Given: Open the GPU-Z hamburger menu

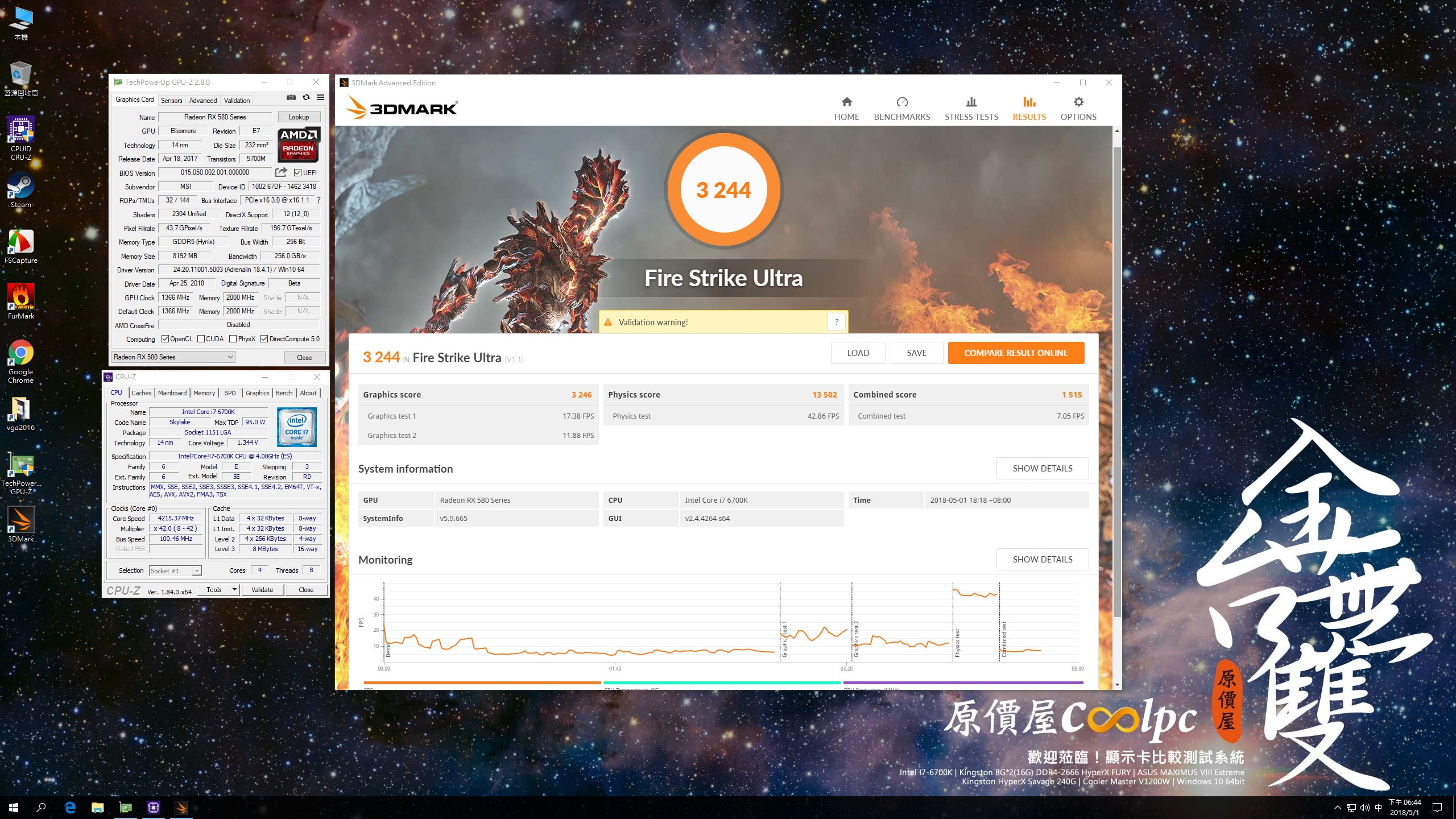Looking at the screenshot, I should point(321,97).
